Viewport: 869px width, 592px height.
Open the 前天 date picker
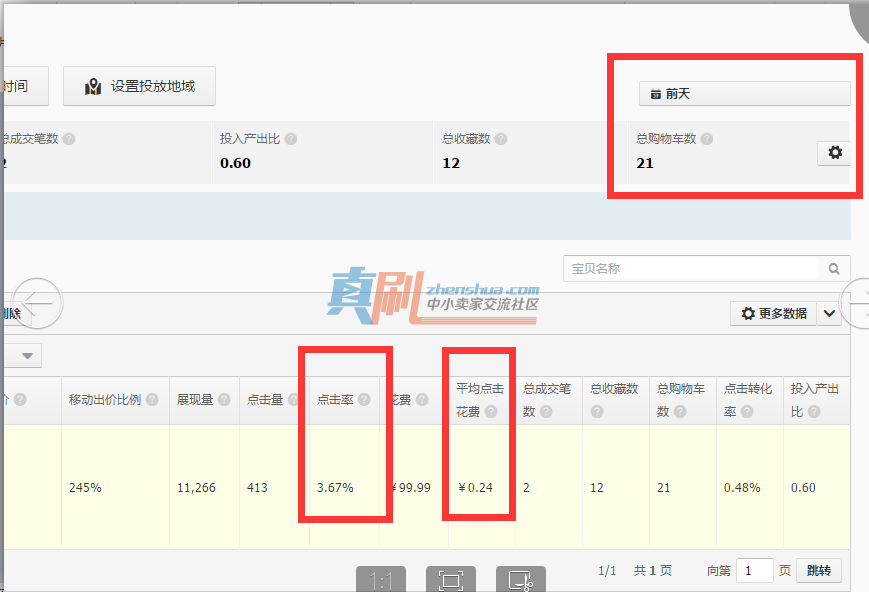click(744, 94)
